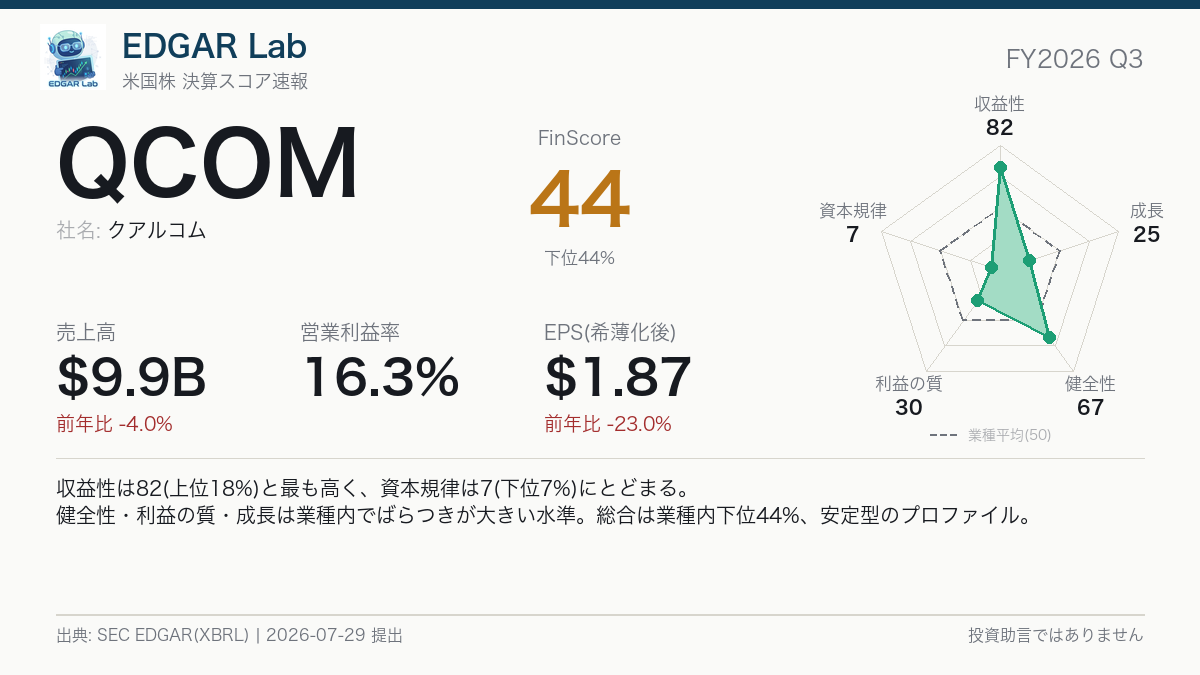Click the 健全性 67 axis label

(1090, 396)
